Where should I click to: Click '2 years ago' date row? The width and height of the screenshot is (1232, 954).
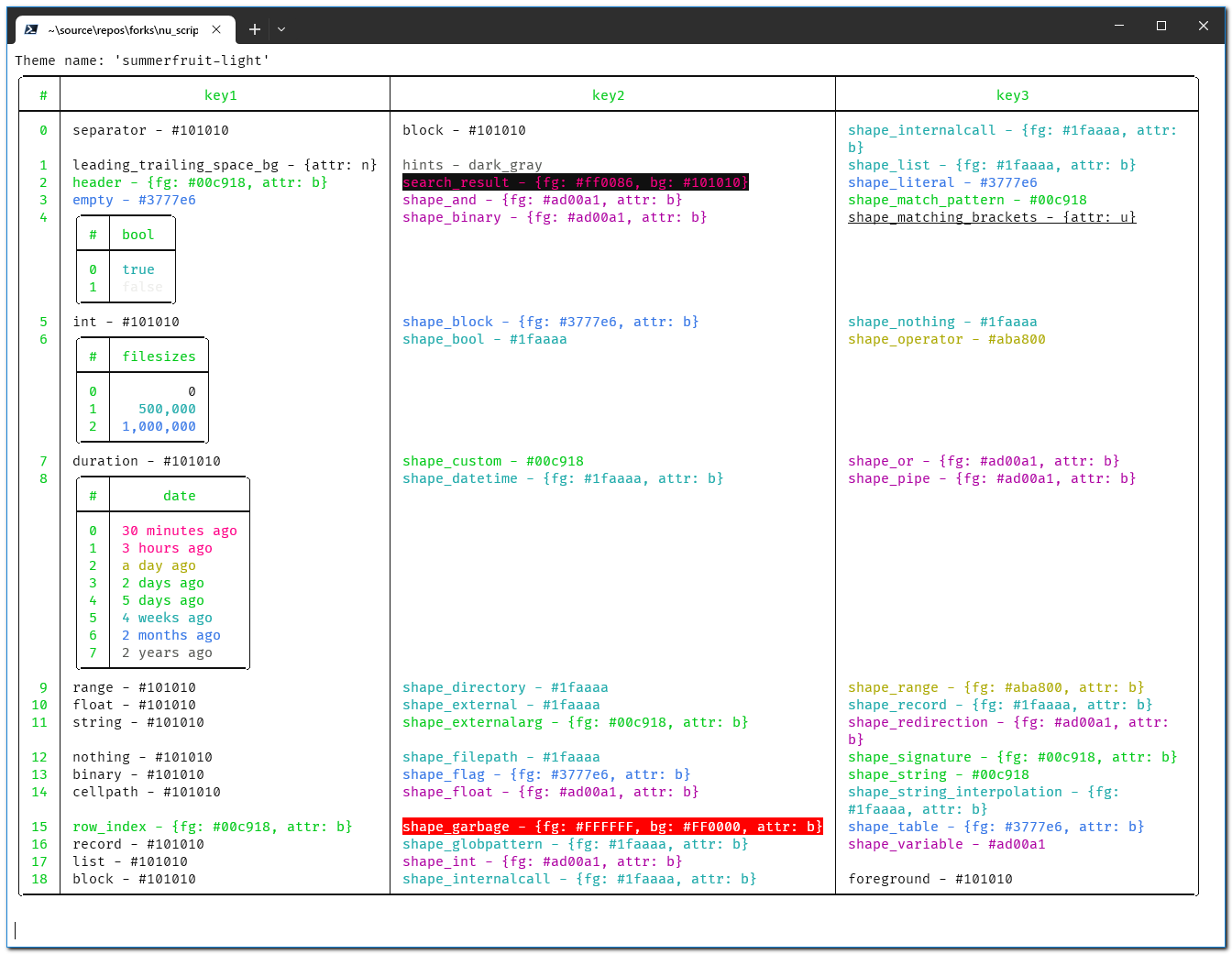coord(168,652)
